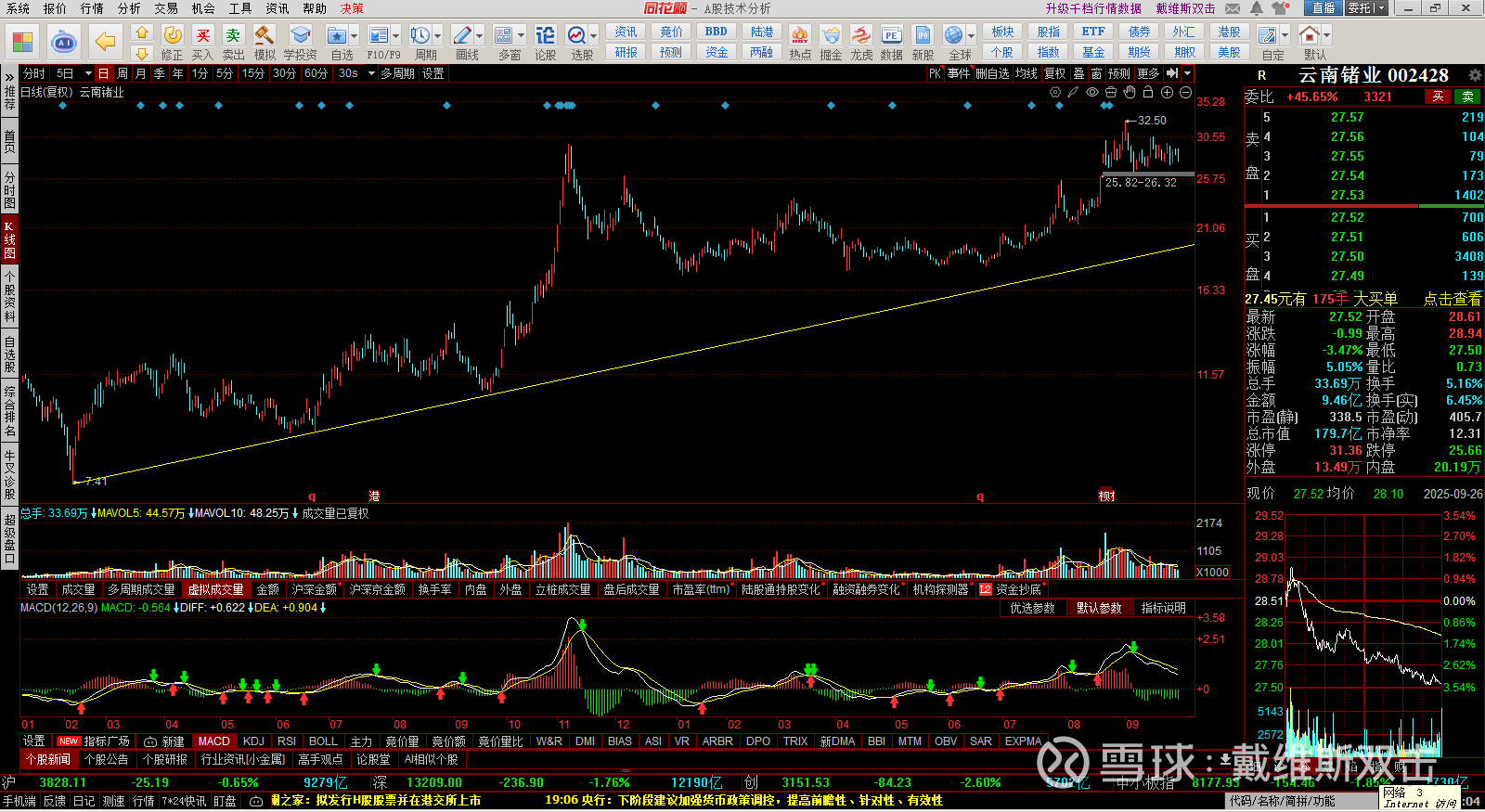Open the 系统 menu

18,8
